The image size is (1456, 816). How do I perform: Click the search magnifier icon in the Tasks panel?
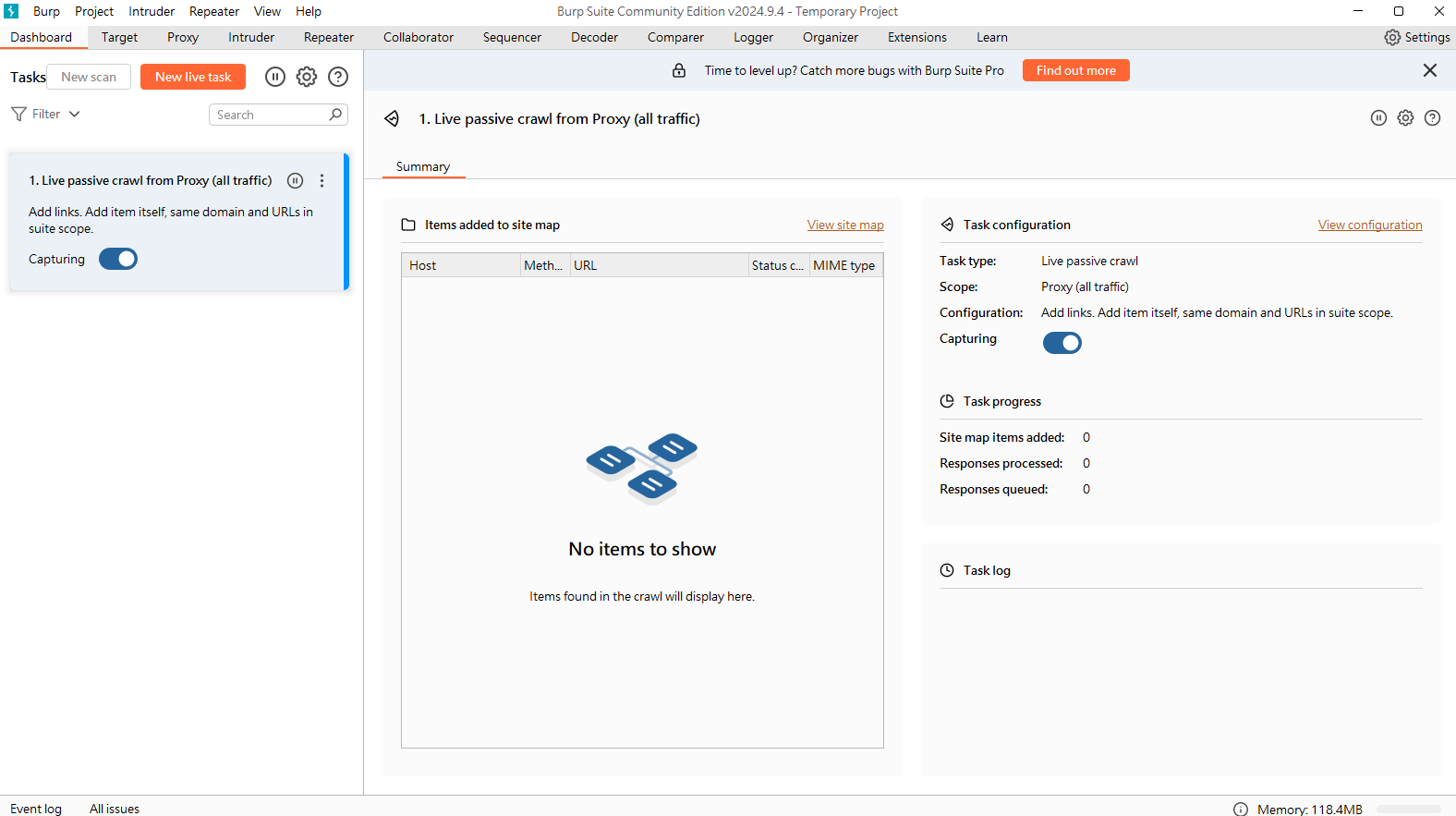coord(335,115)
